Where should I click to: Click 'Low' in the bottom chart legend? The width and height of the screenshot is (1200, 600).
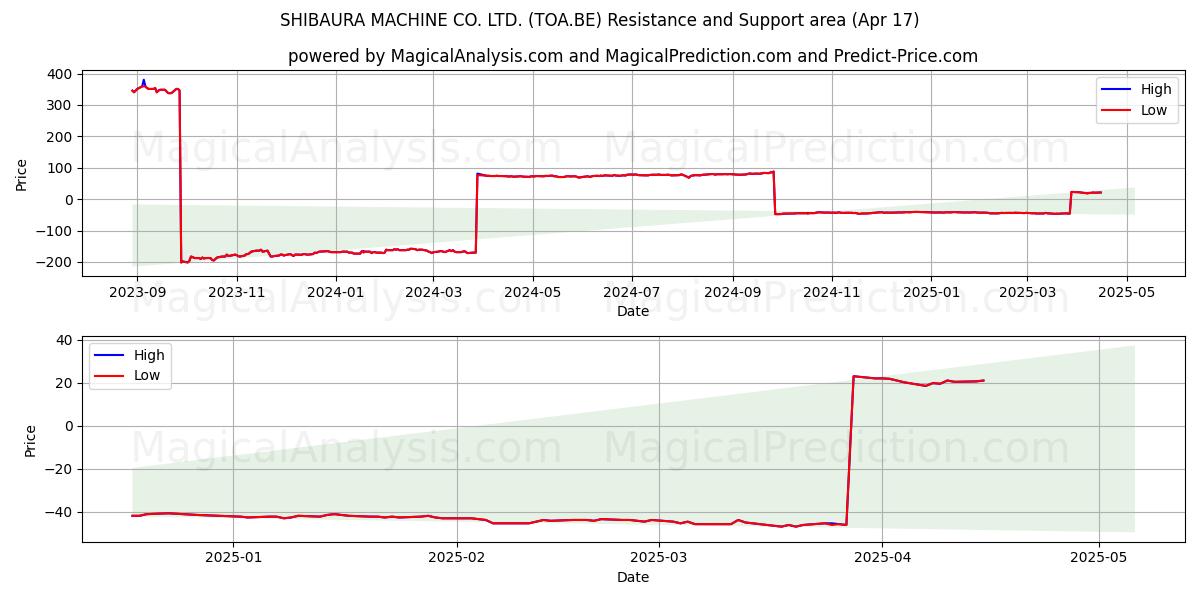point(147,377)
